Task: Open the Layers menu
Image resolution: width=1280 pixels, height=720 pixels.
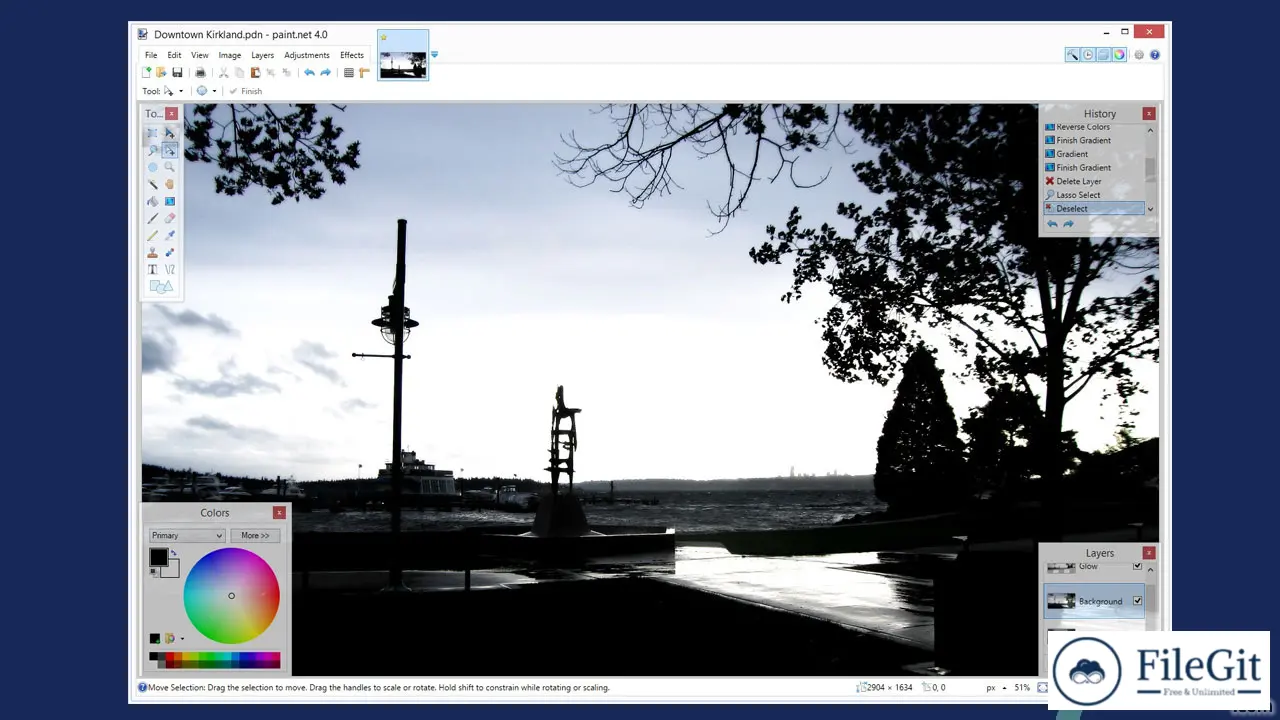Action: (262, 55)
